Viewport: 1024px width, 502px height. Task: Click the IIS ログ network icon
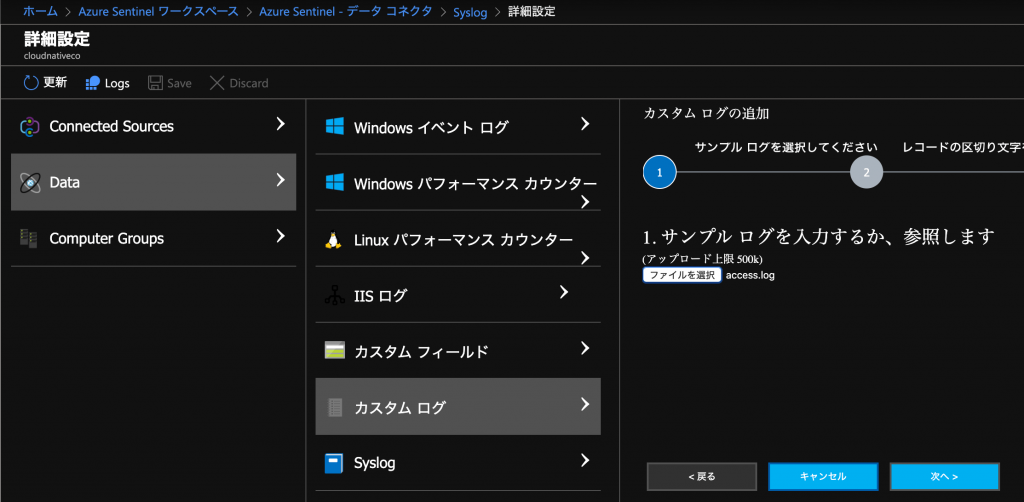point(334,296)
